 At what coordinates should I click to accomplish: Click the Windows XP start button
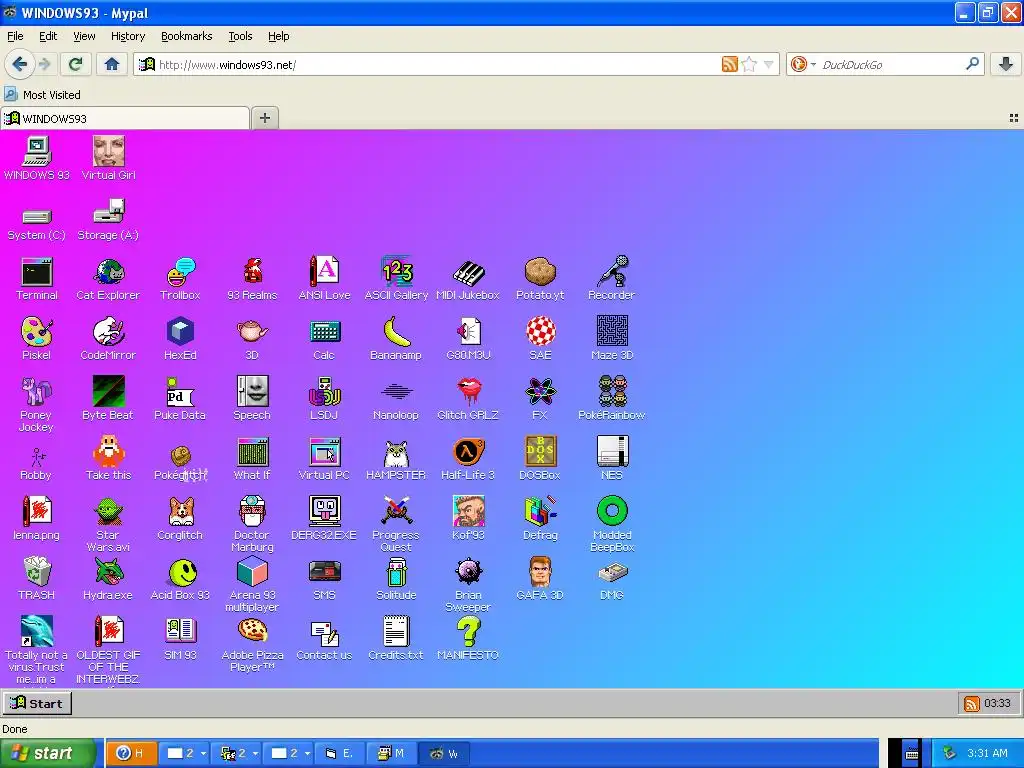[x=47, y=754]
